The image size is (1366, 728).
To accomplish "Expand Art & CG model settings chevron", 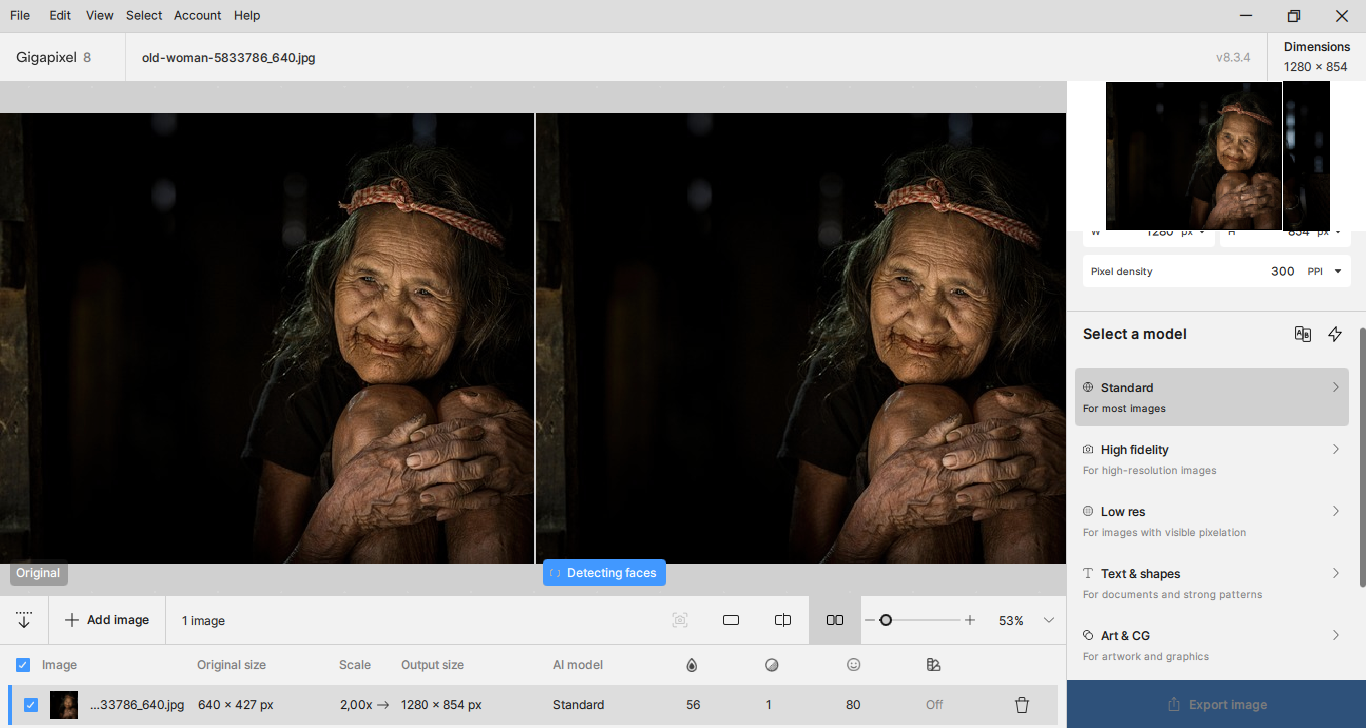I will coord(1335,635).
